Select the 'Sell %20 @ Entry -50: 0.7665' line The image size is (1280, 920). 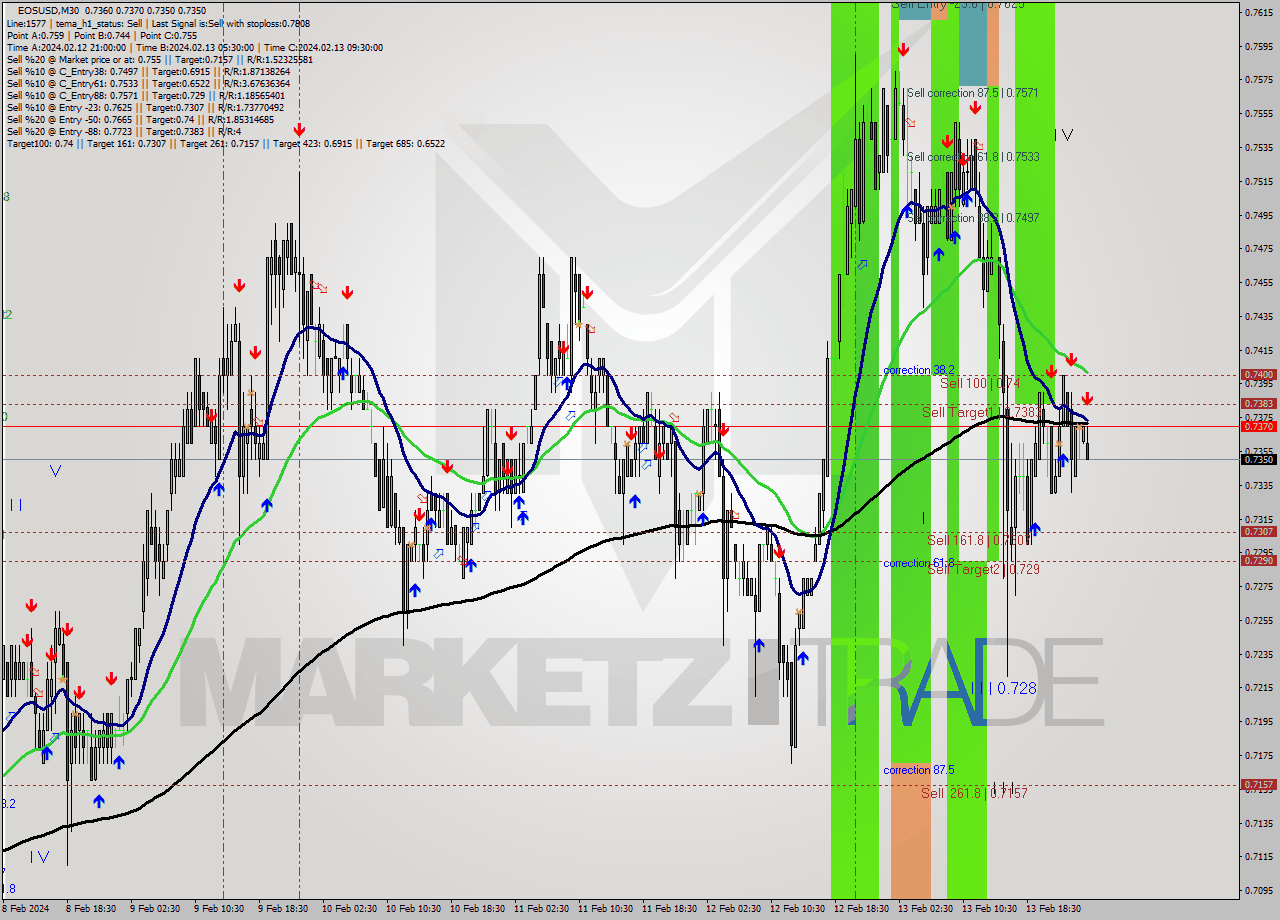(140, 119)
